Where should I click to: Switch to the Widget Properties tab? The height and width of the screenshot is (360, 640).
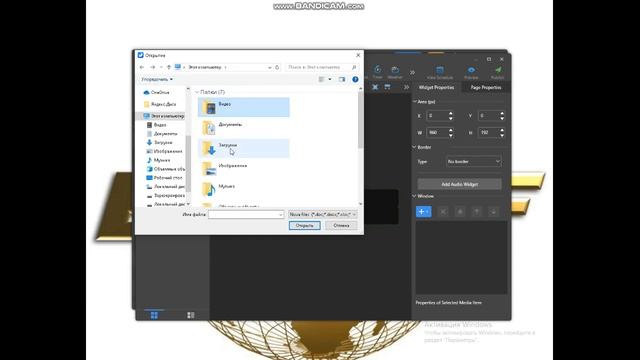(436, 87)
